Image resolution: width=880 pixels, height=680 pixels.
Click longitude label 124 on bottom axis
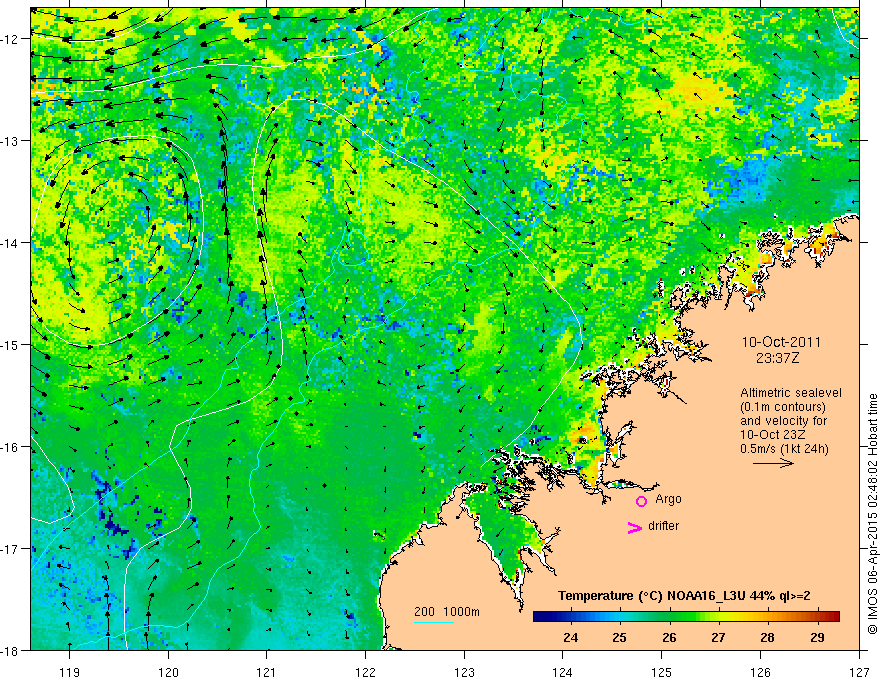(563, 672)
